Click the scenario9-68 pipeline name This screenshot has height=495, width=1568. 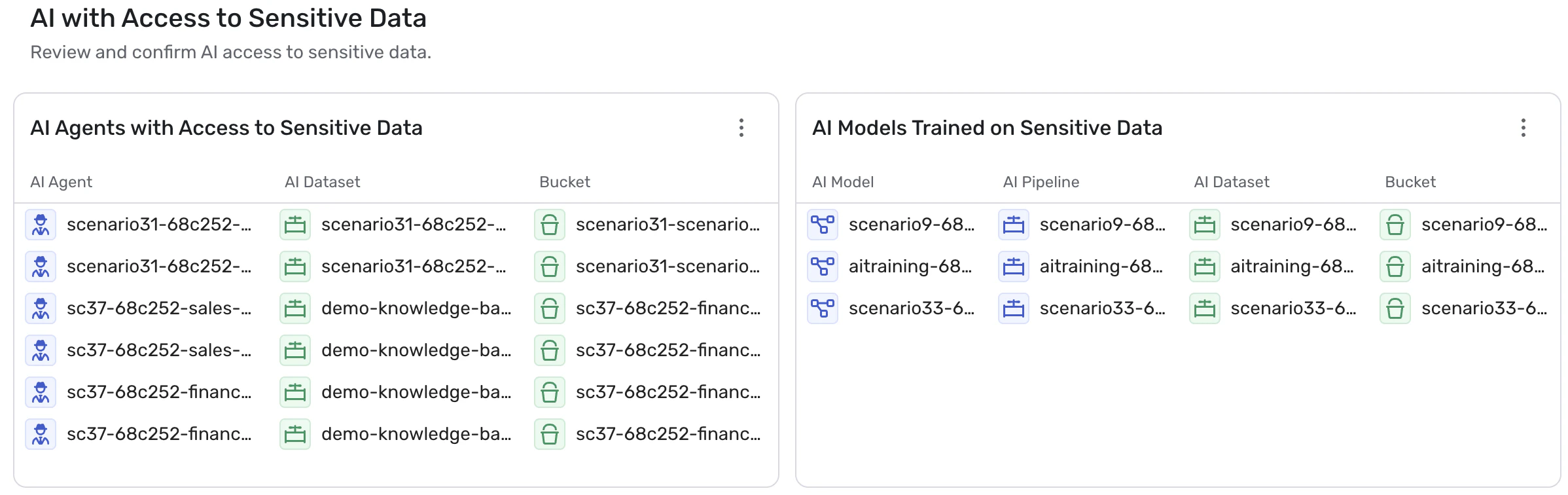coord(1102,225)
